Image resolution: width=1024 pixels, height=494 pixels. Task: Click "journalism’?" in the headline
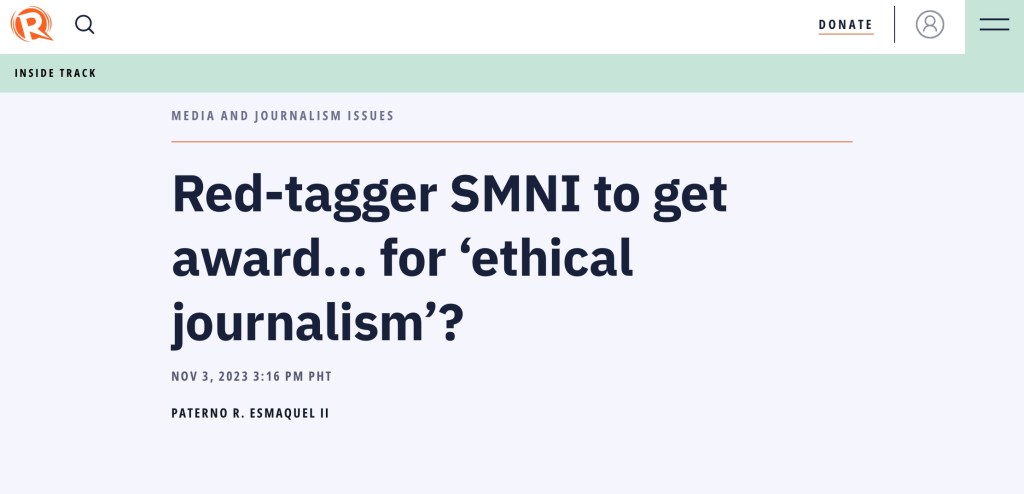317,323
